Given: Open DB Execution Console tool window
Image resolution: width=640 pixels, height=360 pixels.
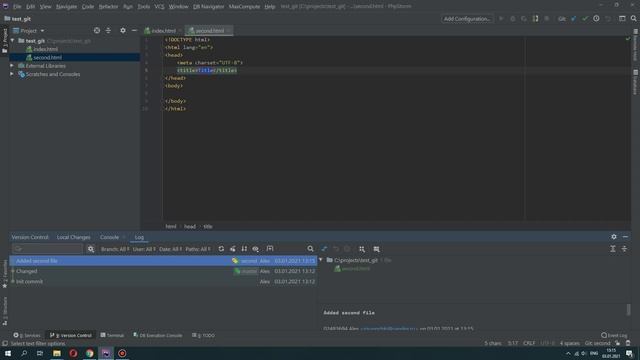Looking at the screenshot, I should pyautogui.click(x=158, y=335).
